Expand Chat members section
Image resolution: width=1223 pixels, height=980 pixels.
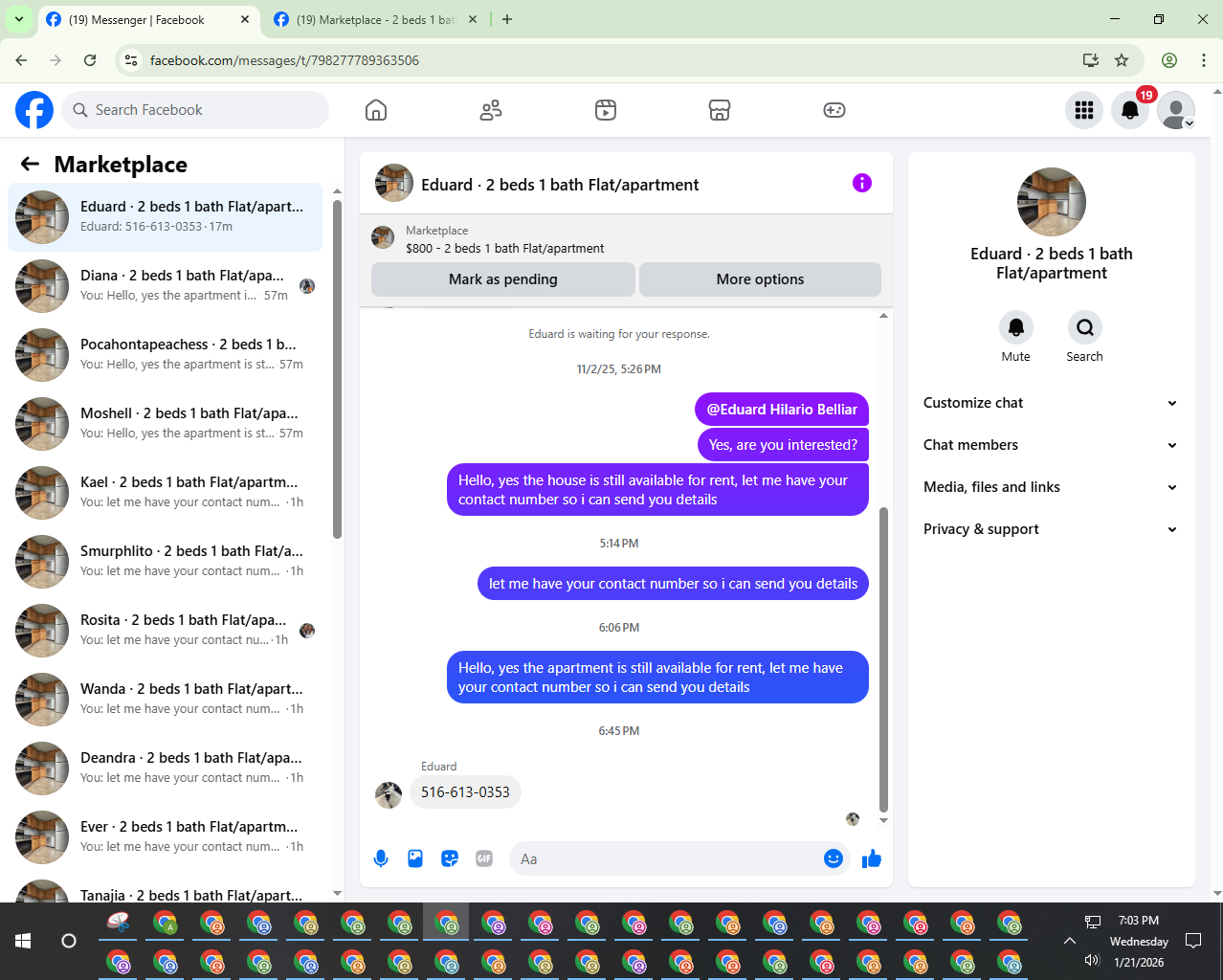pyautogui.click(x=1051, y=445)
